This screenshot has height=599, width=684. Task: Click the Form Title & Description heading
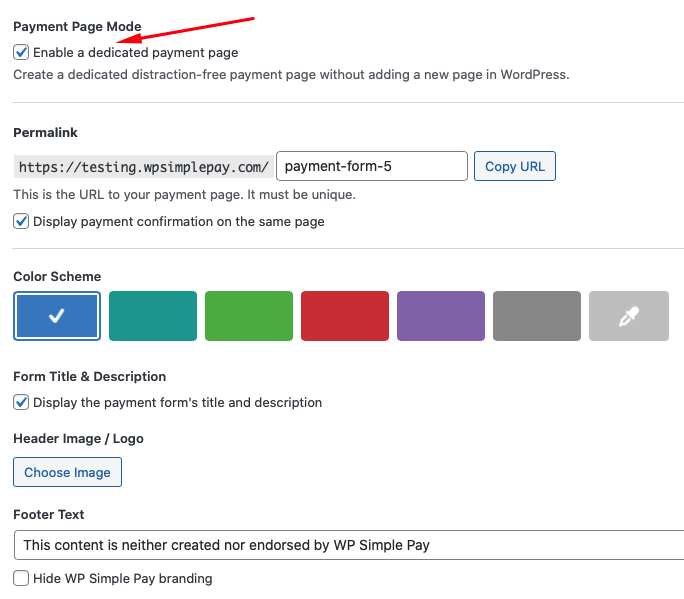click(x=89, y=376)
